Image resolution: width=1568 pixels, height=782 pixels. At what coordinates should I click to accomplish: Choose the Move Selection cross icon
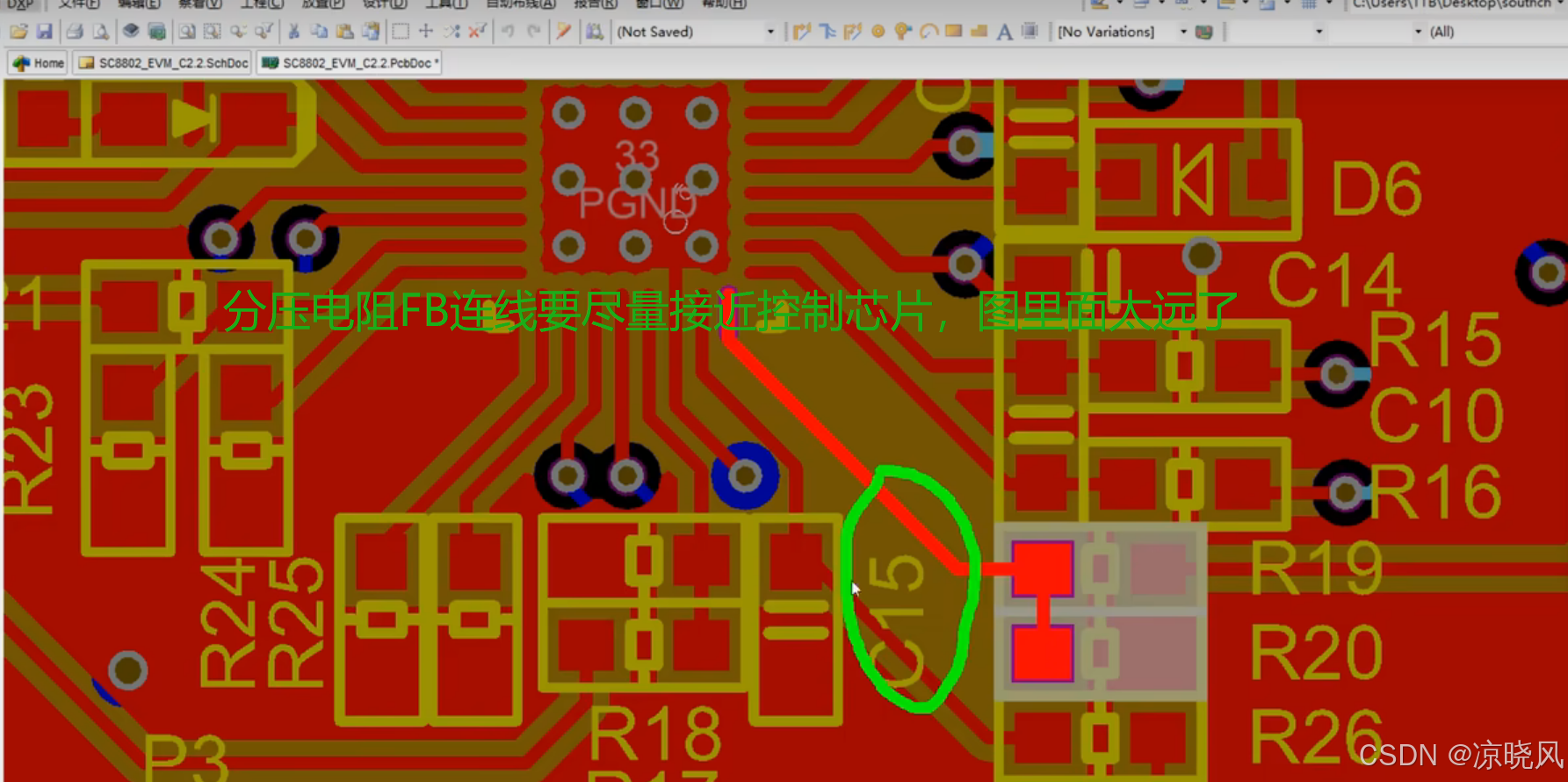click(x=426, y=32)
